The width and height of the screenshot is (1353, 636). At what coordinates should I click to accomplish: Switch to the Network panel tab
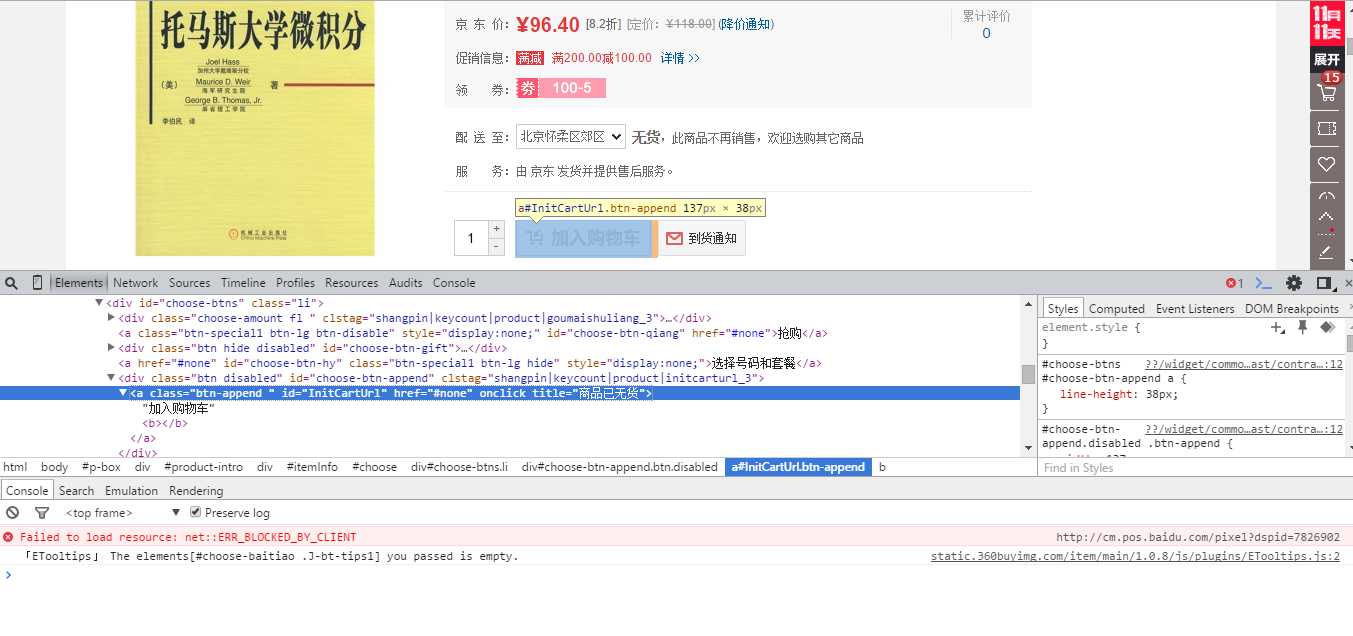tap(135, 283)
